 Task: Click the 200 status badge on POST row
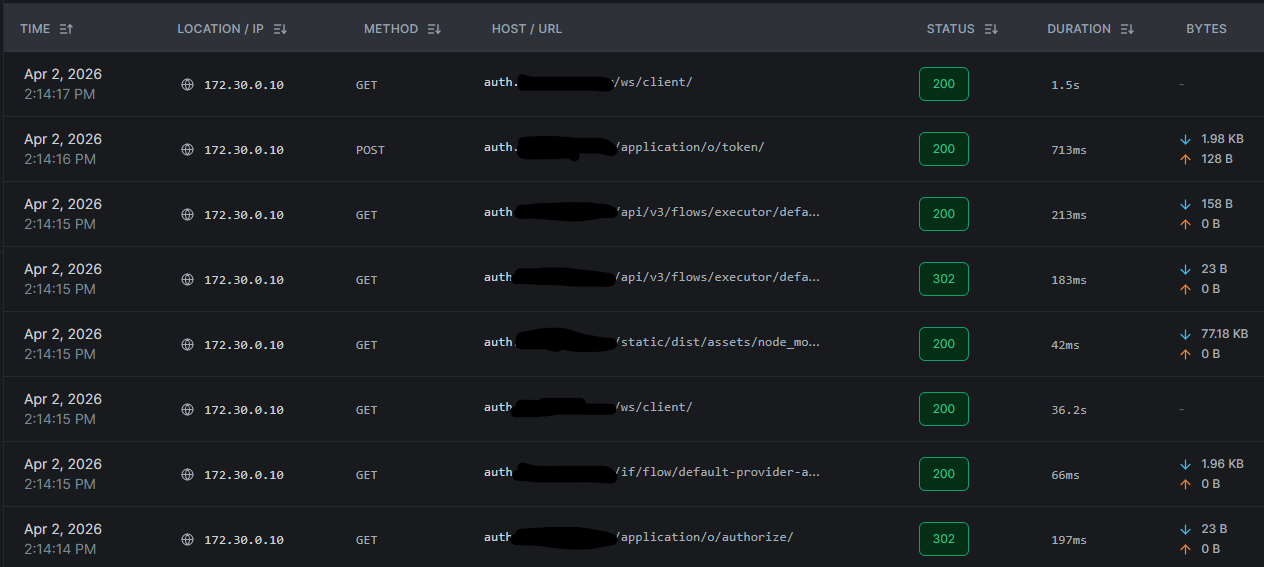point(943,149)
